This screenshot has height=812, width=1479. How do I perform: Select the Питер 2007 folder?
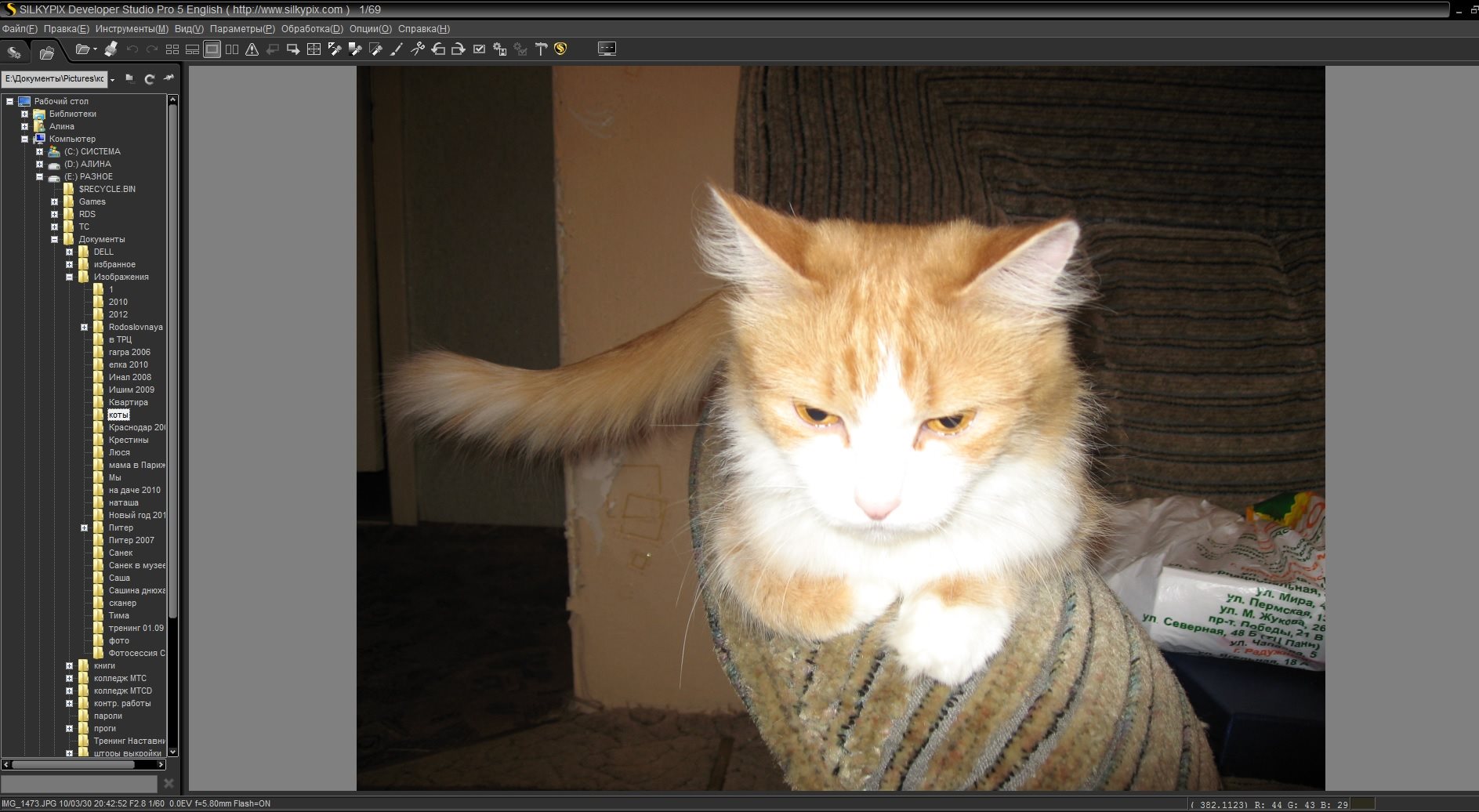coord(131,540)
